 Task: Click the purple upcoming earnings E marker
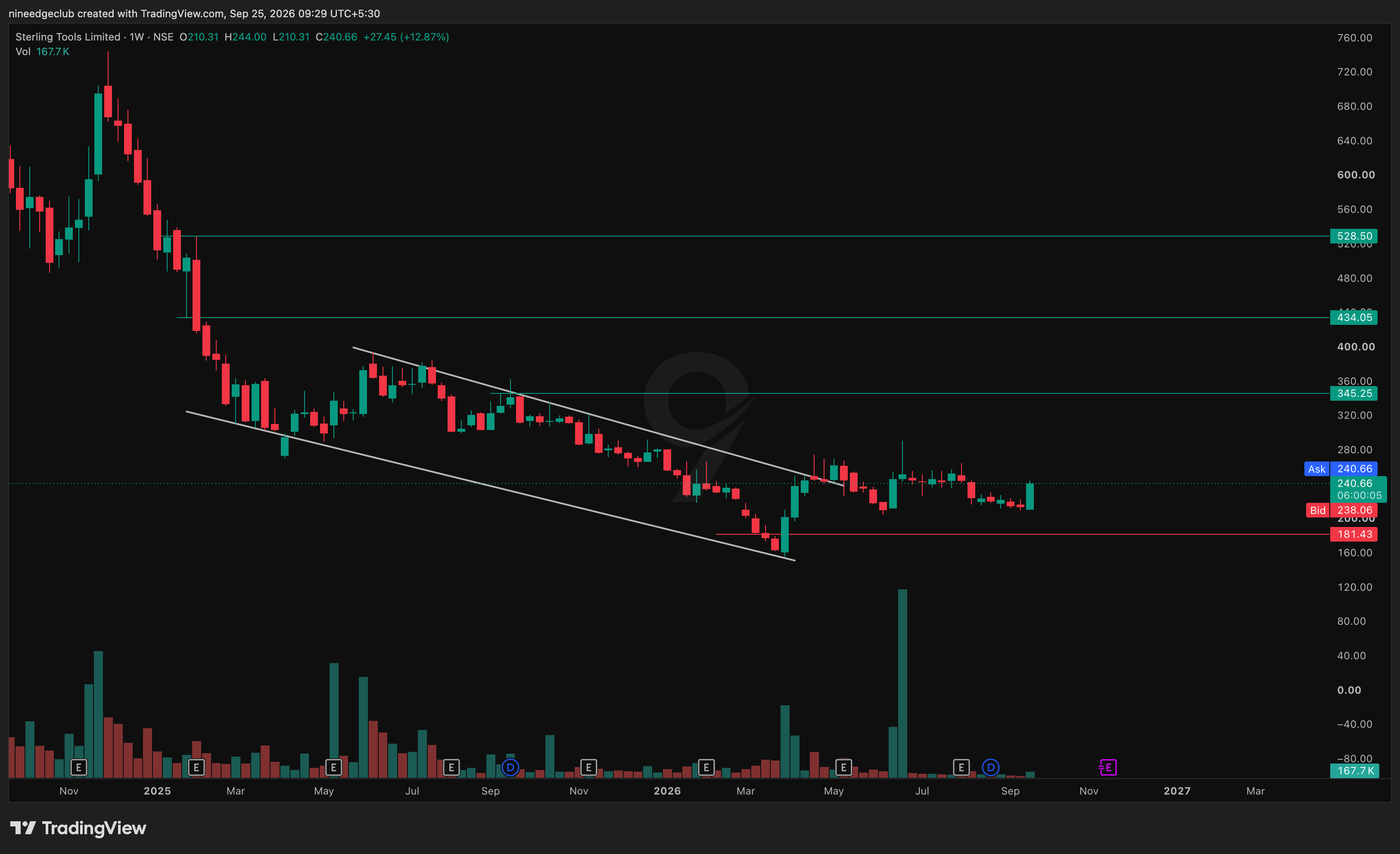tap(1108, 768)
